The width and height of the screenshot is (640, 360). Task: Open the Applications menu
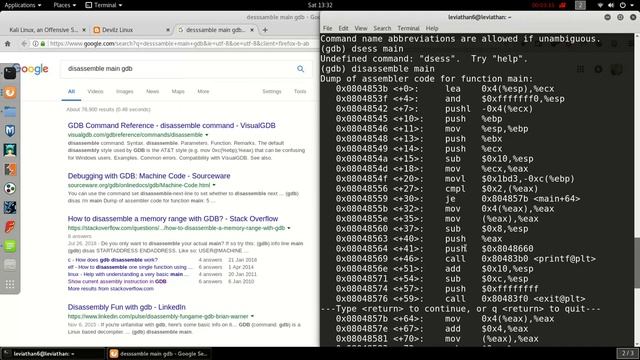[22, 5]
